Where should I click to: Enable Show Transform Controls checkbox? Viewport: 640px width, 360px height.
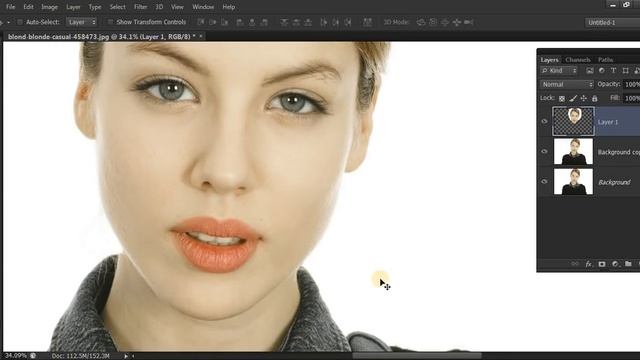pyautogui.click(x=110, y=22)
